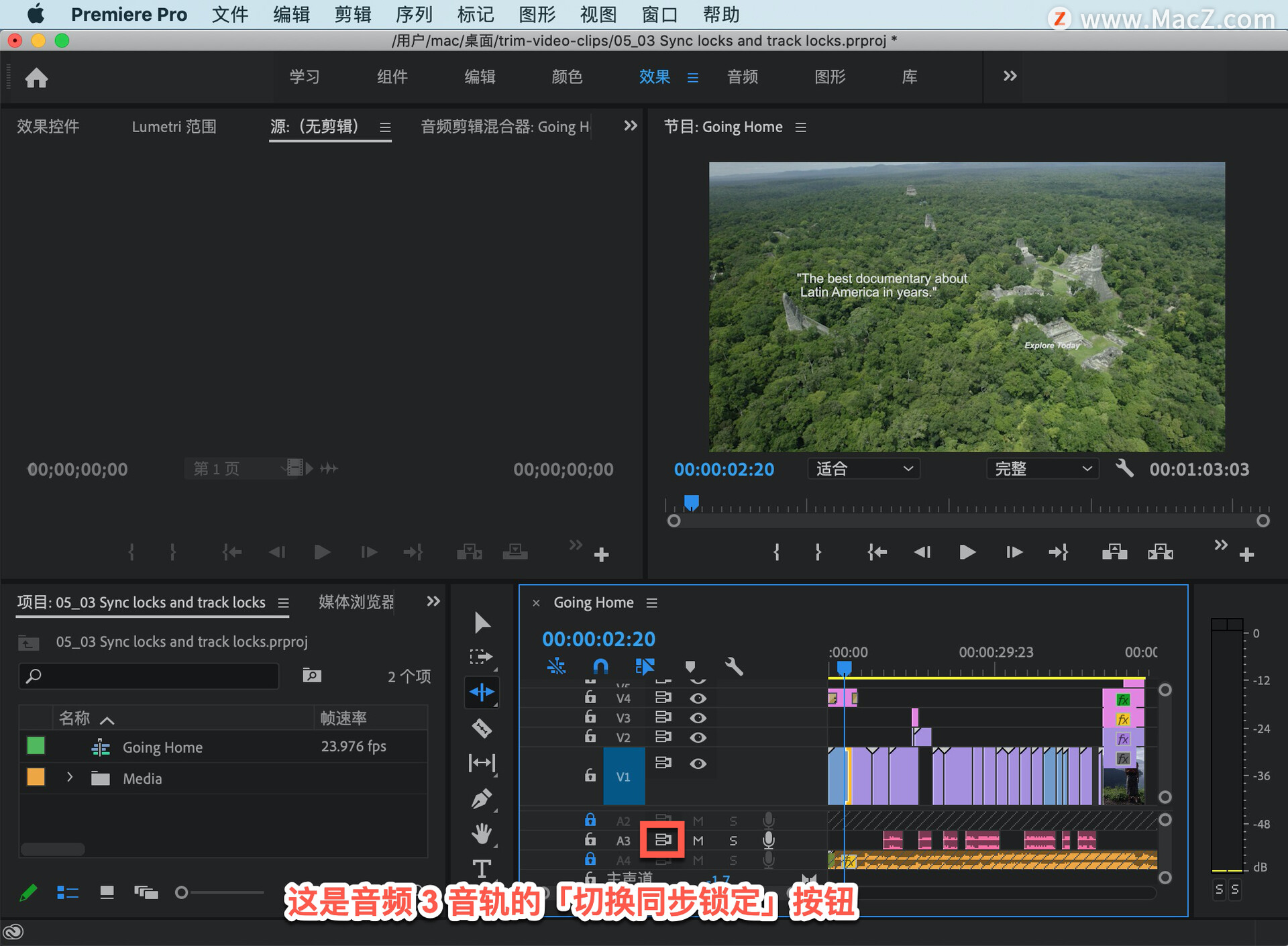The height and width of the screenshot is (946, 1288).
Task: Open Program monitor settings wrench
Action: click(1125, 468)
